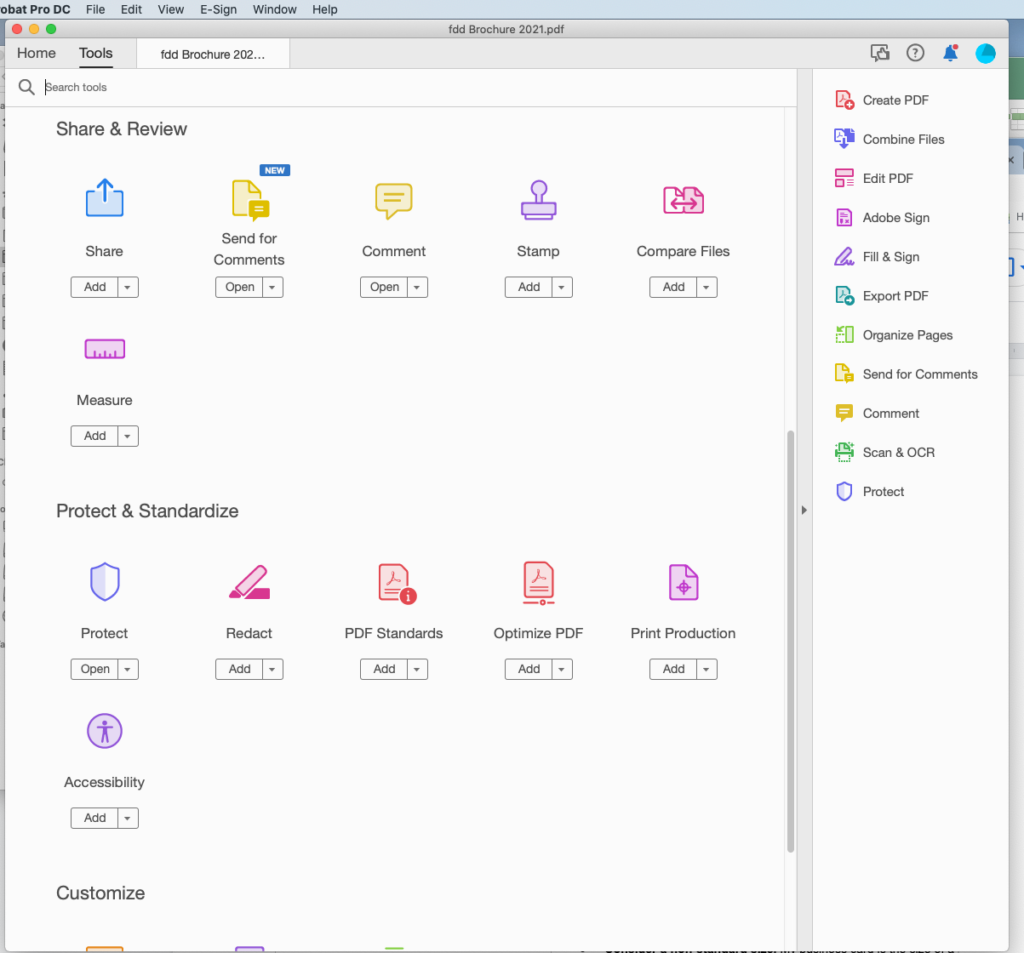Open Organize Pages from the right sidebar
Image resolution: width=1024 pixels, height=953 pixels.
(893, 335)
